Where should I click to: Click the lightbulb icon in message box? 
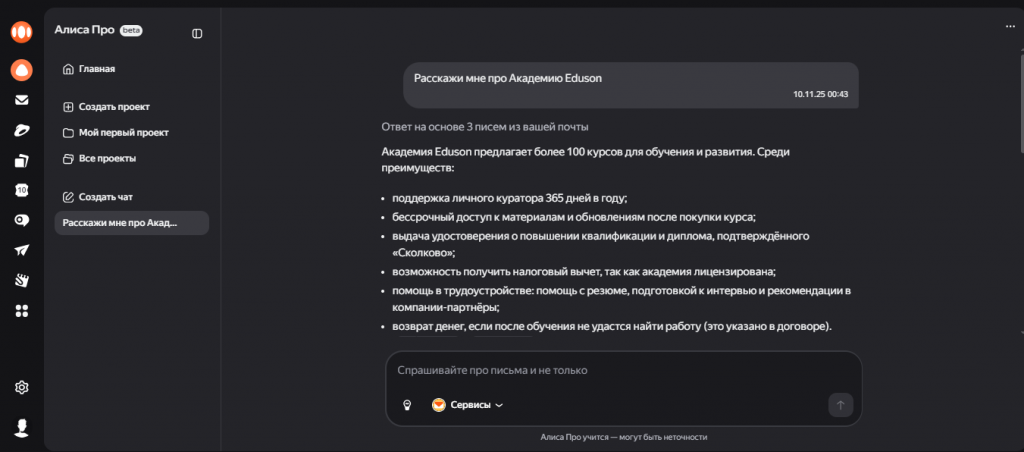coord(407,405)
